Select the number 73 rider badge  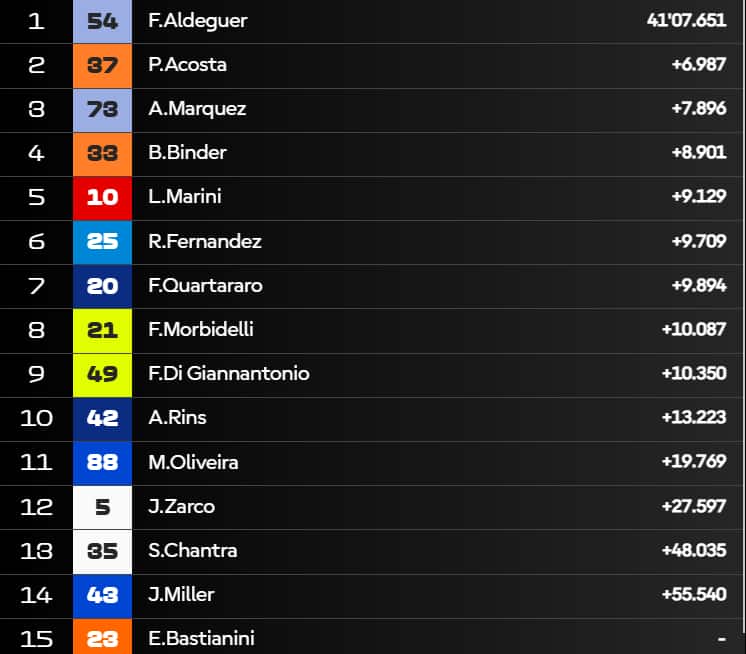102,109
